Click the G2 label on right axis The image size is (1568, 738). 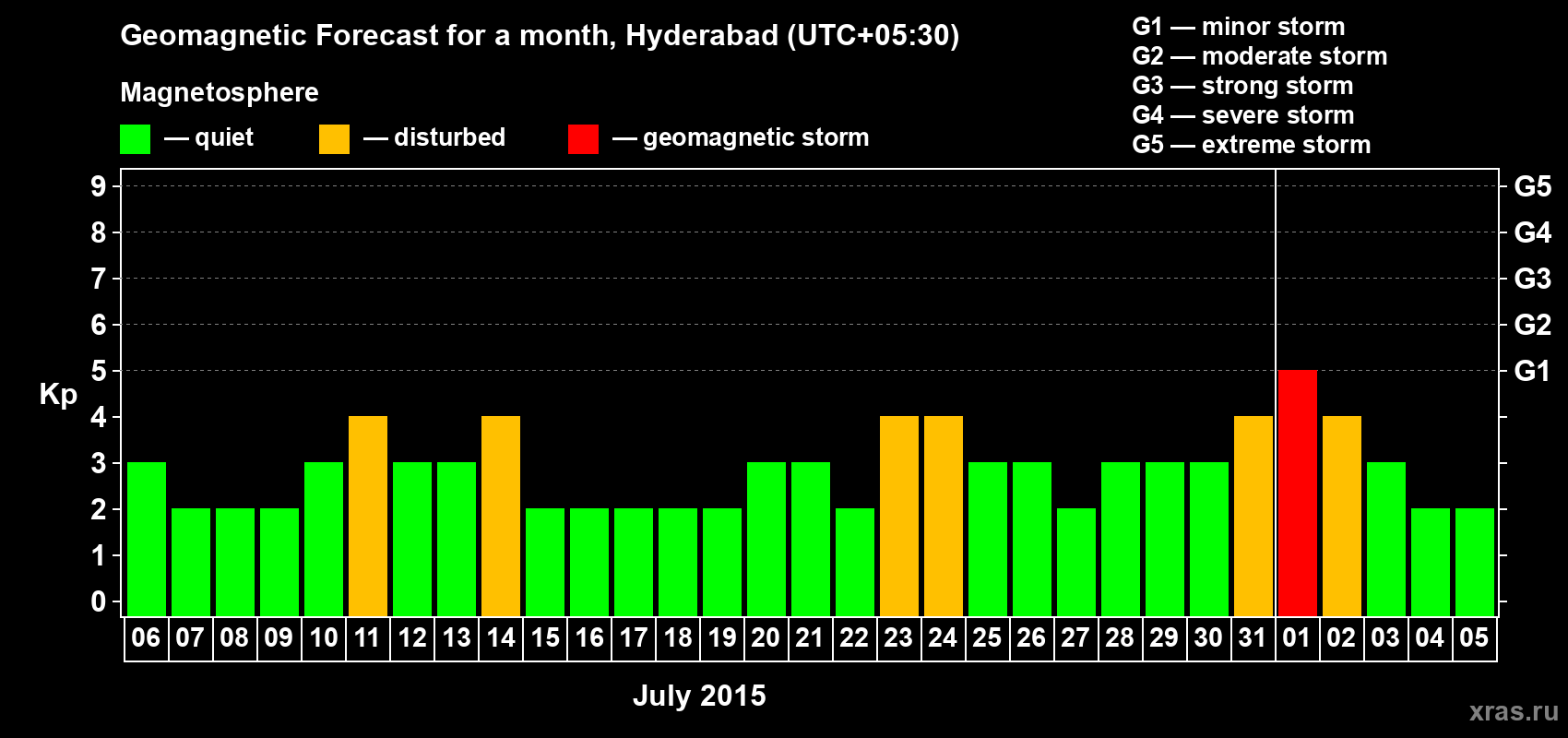(x=1532, y=325)
